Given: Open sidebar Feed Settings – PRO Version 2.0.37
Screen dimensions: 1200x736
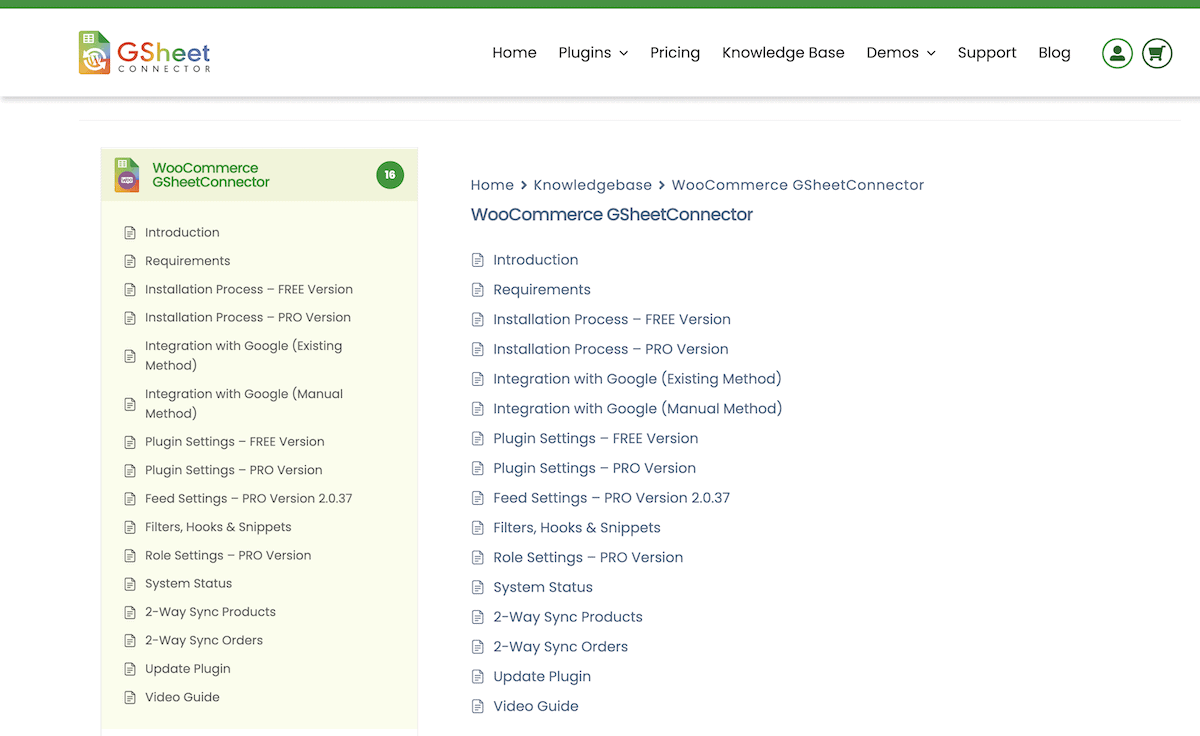Looking at the screenshot, I should (249, 499).
